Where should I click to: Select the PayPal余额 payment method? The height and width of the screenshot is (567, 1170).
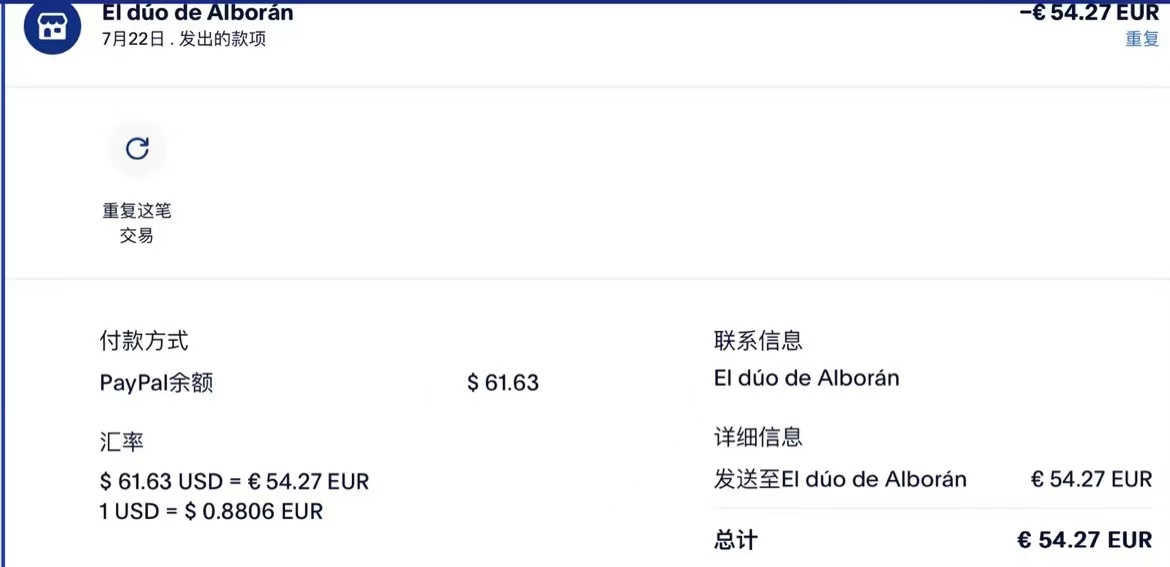[x=157, y=383]
